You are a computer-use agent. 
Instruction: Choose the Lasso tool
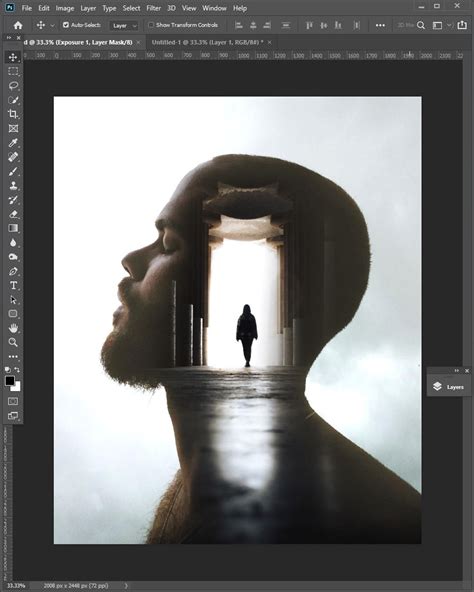[x=13, y=86]
